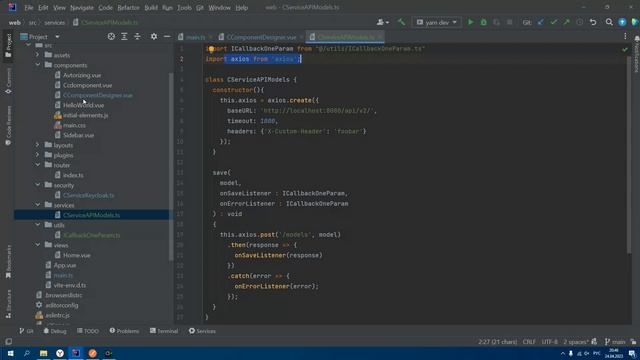
Task: Select Home.vue in views folder
Action: [x=77, y=255]
